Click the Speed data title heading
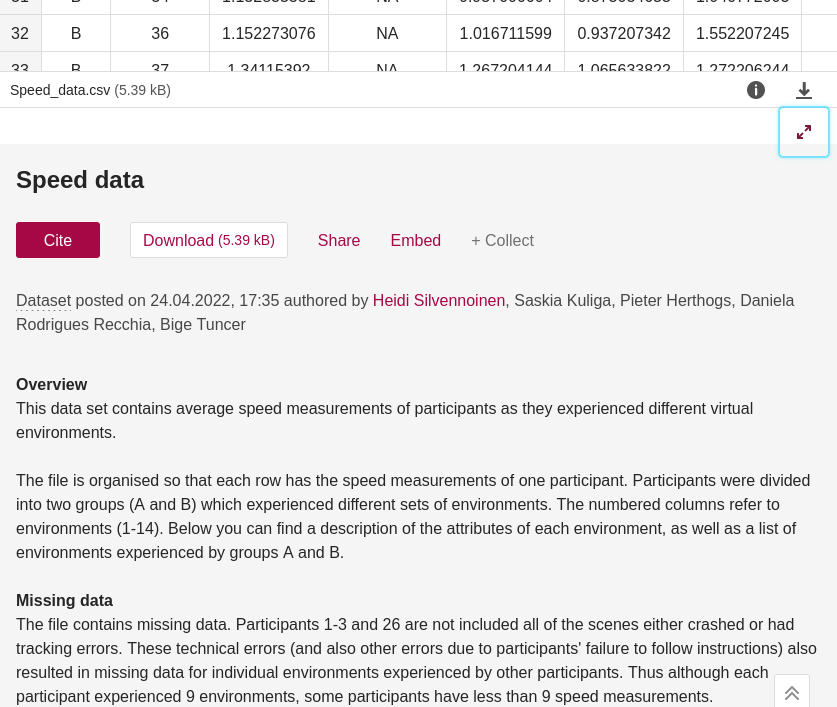The width and height of the screenshot is (837, 707). [80, 180]
